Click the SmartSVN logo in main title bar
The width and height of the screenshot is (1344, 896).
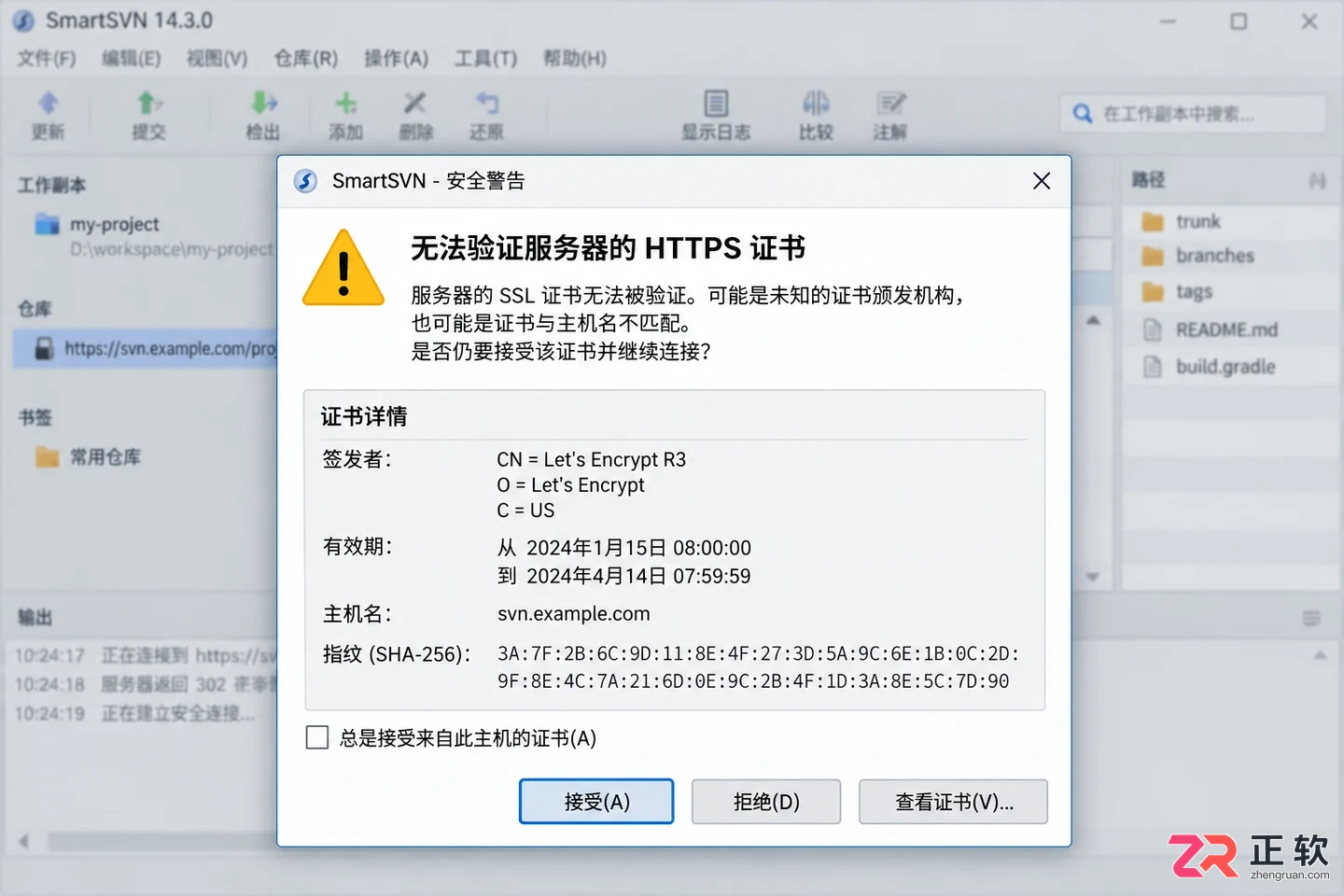point(23,21)
